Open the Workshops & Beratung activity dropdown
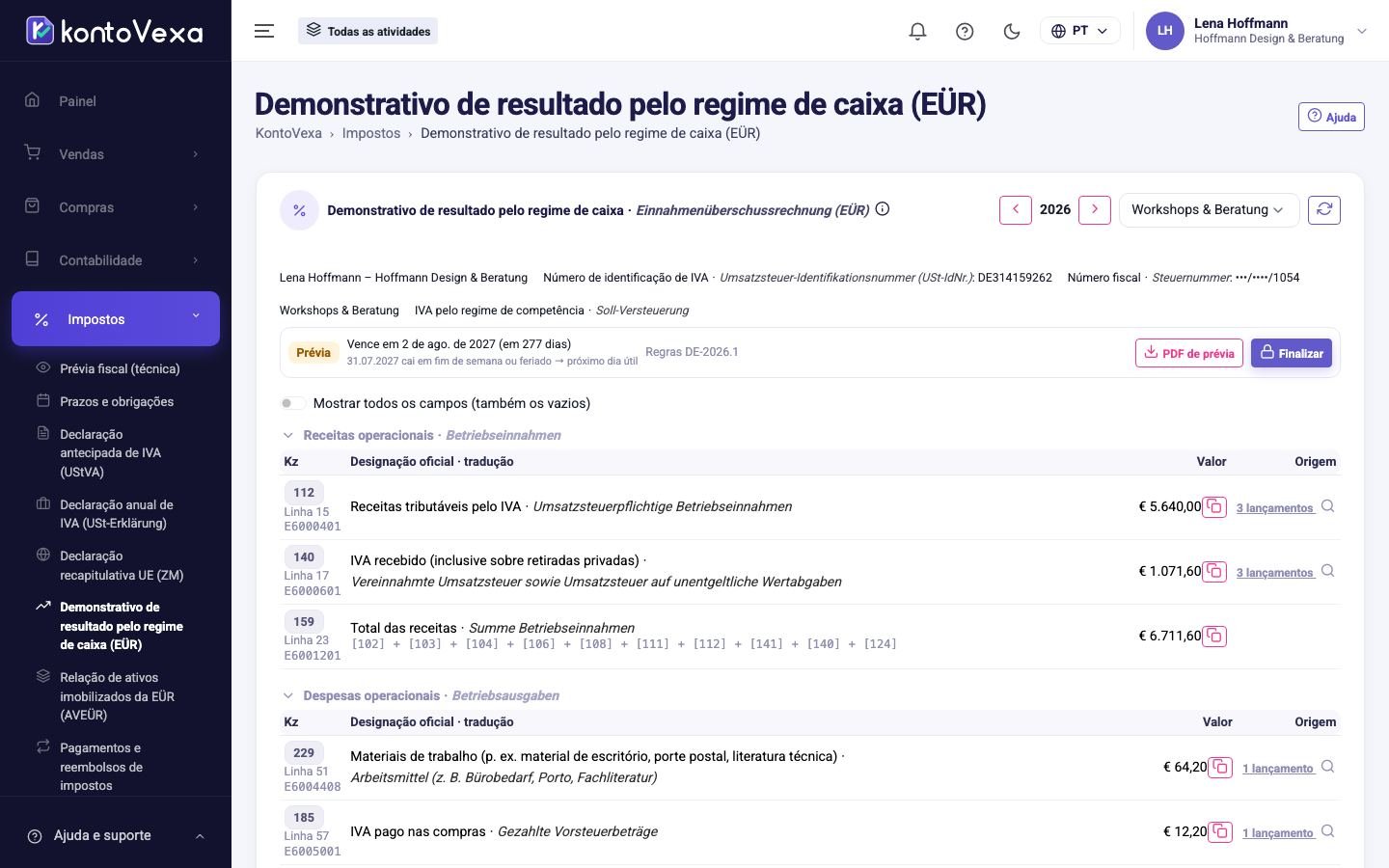 point(1209,209)
